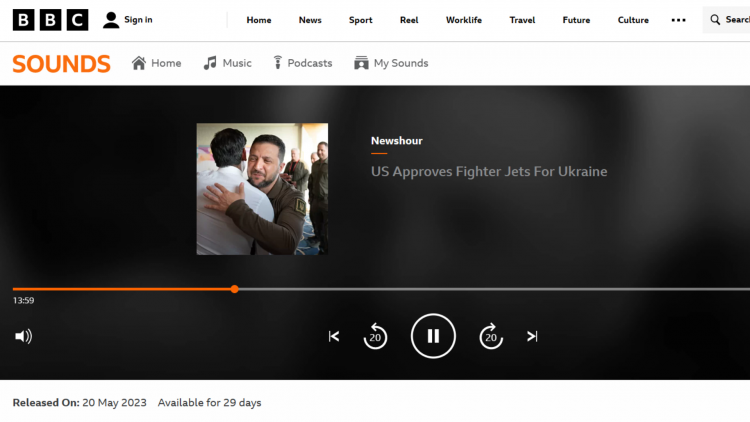The width and height of the screenshot is (750, 422).
Task: Go to BBC Home menu item
Action: (x=259, y=20)
